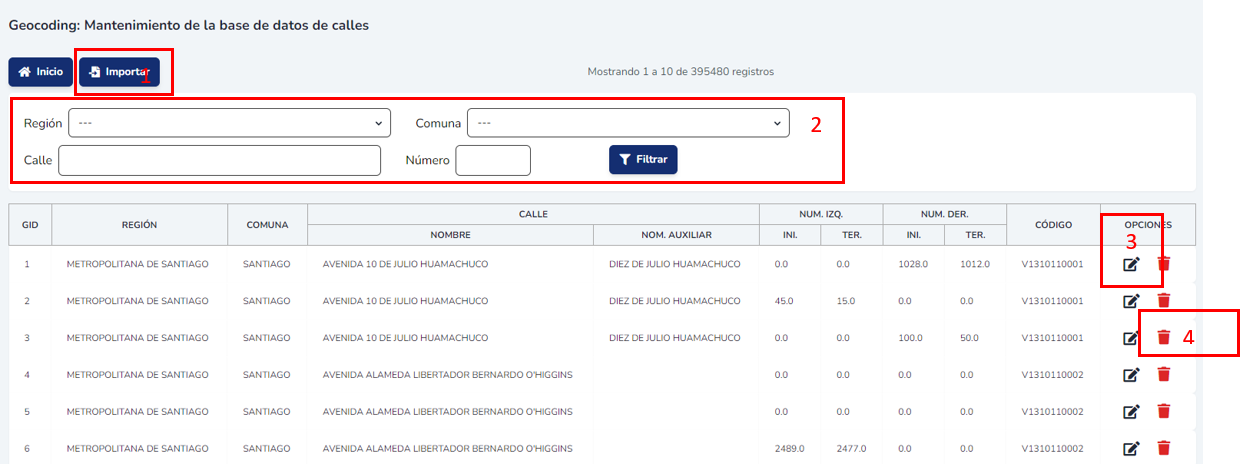Delete row GID 5 using trash icon
This screenshot has width=1246, height=471.
pos(1163,411)
